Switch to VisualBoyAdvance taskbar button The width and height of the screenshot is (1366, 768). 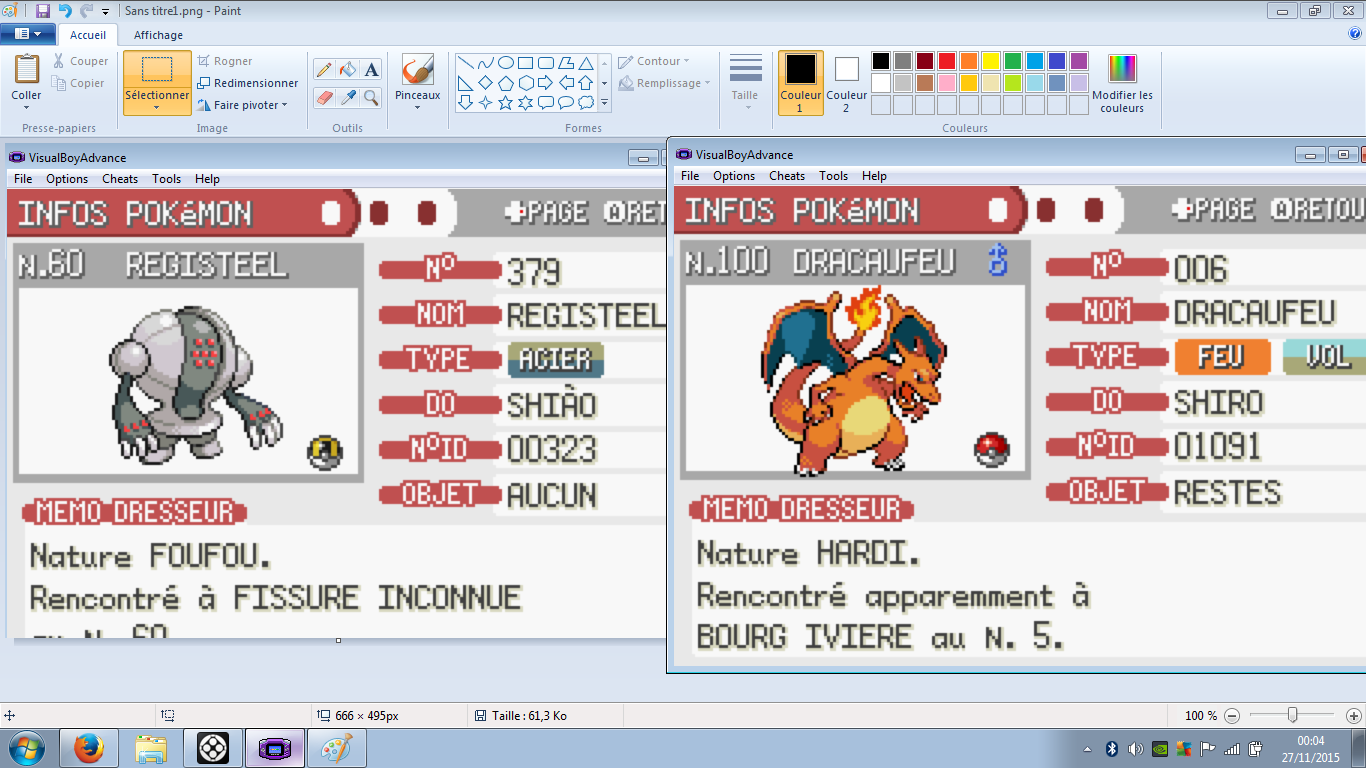[275, 748]
